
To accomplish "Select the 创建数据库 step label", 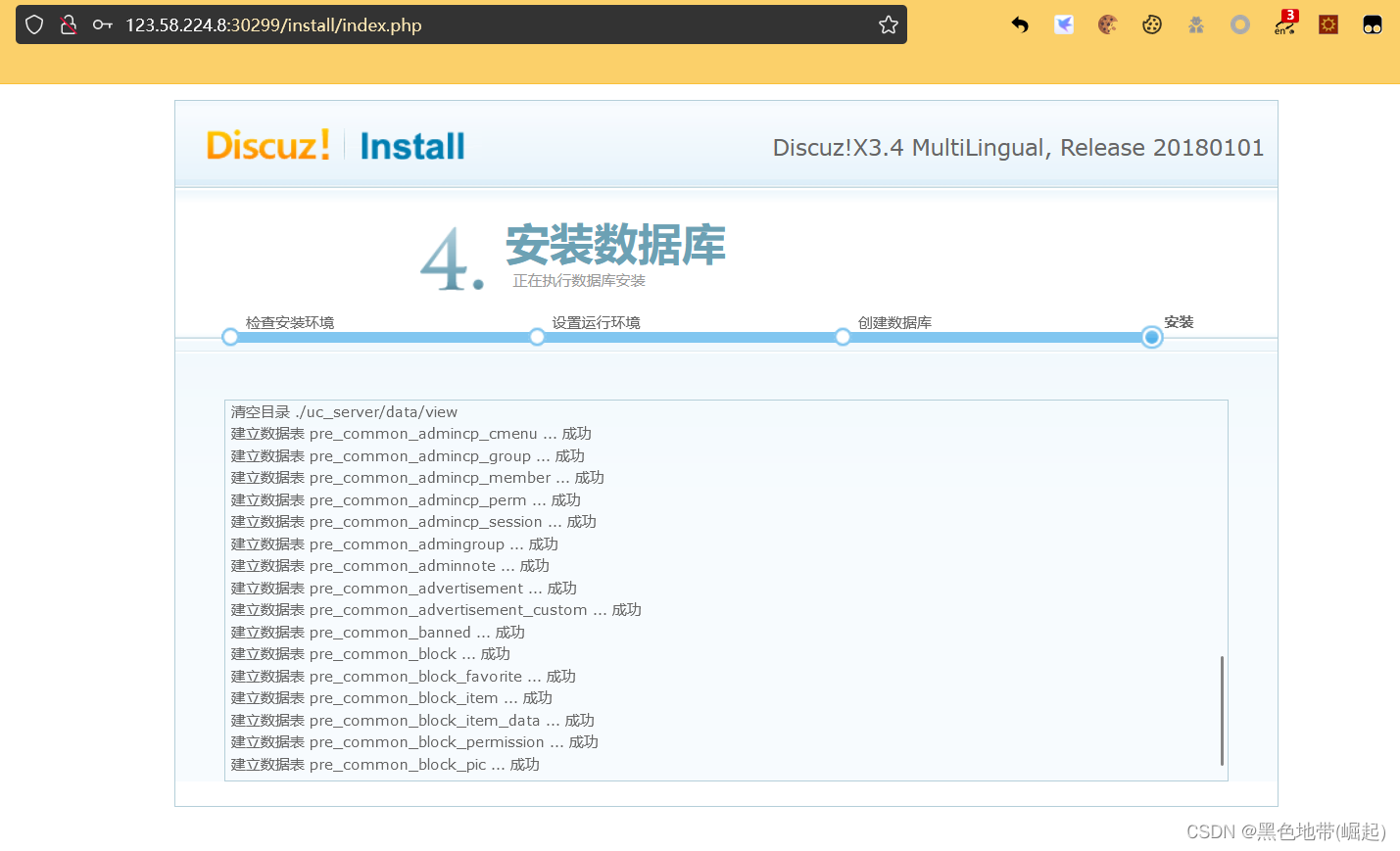I will 893,321.
